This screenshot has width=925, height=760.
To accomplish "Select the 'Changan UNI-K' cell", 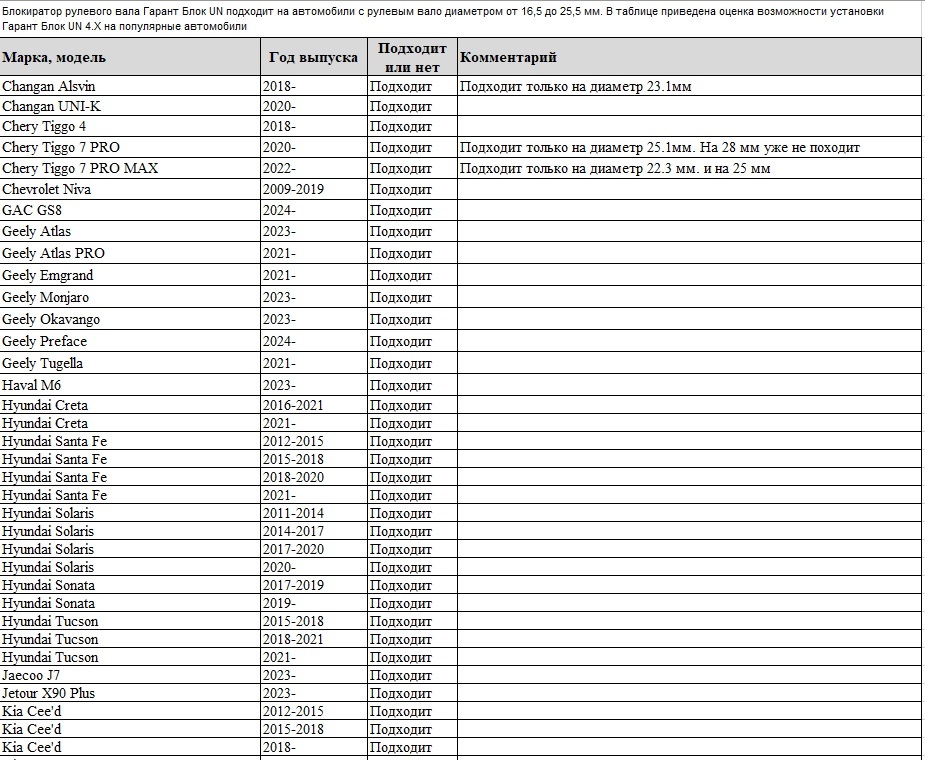I will [130, 106].
